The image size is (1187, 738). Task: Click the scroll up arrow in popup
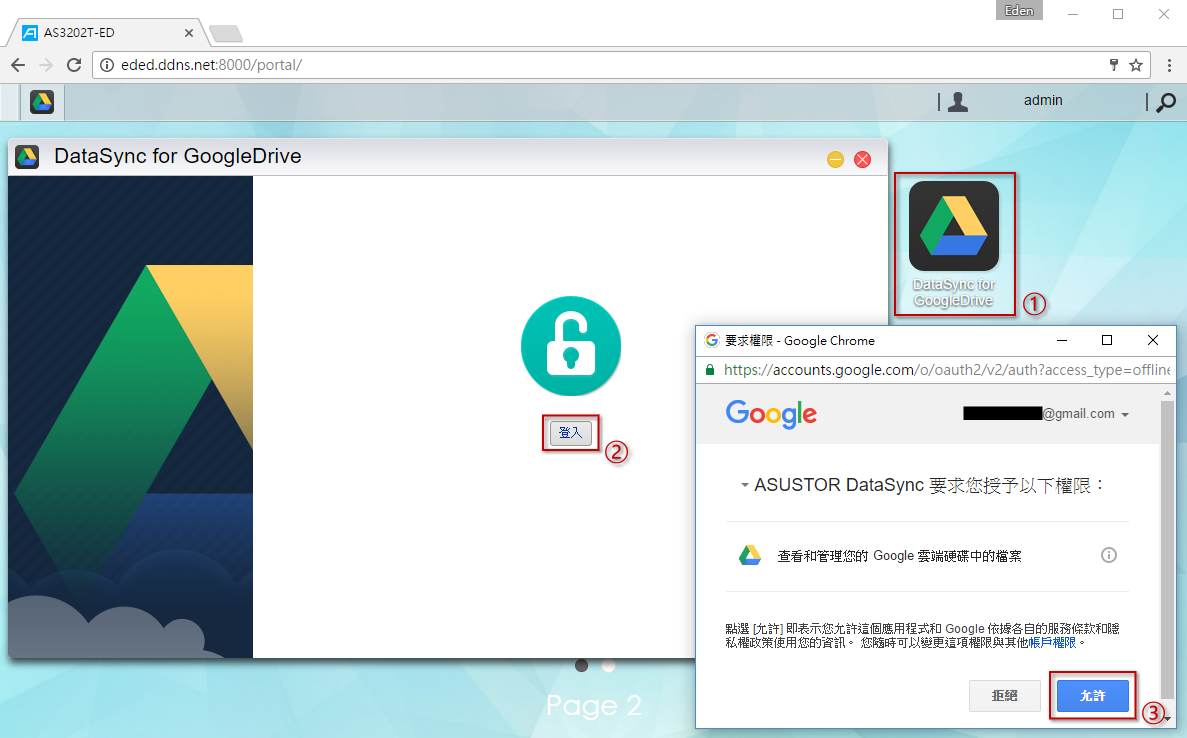point(1167,392)
